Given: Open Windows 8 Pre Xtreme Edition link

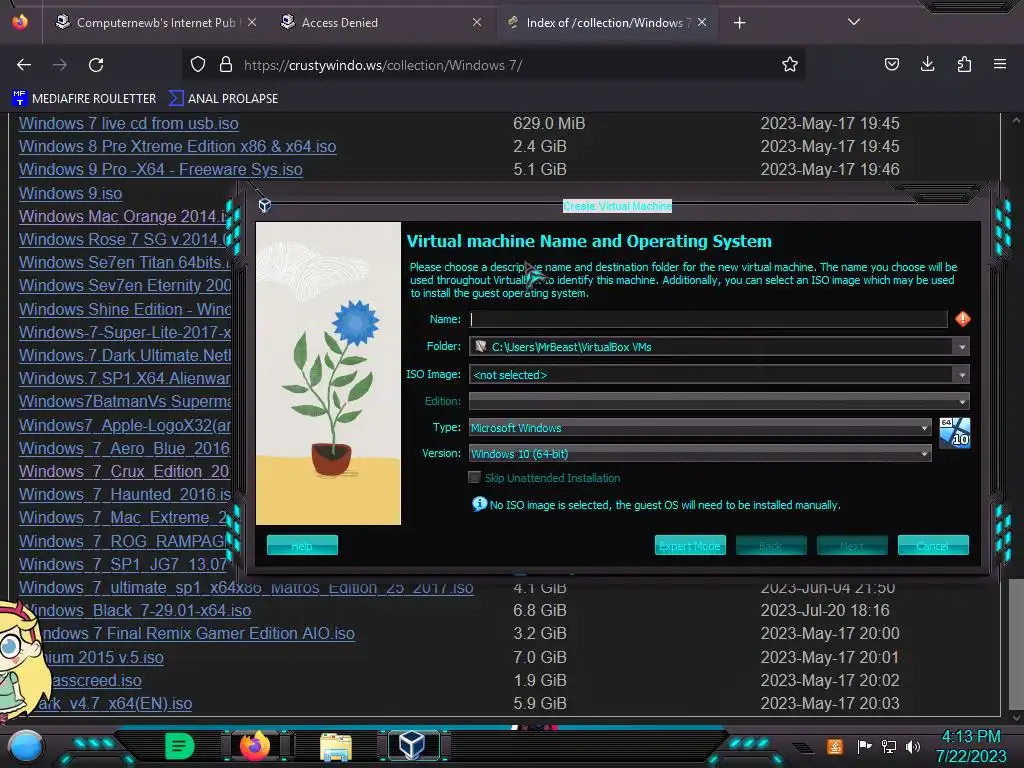Looking at the screenshot, I should [178, 146].
